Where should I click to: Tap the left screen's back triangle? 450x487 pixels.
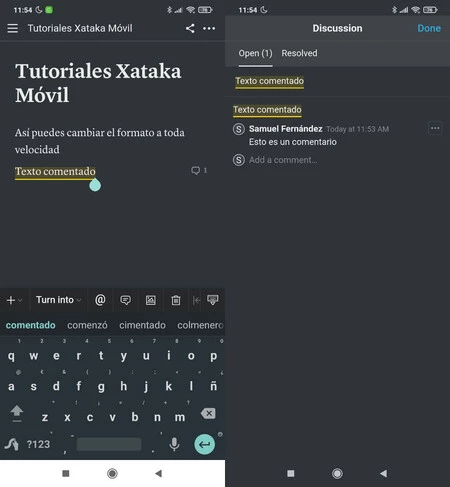coord(159,473)
